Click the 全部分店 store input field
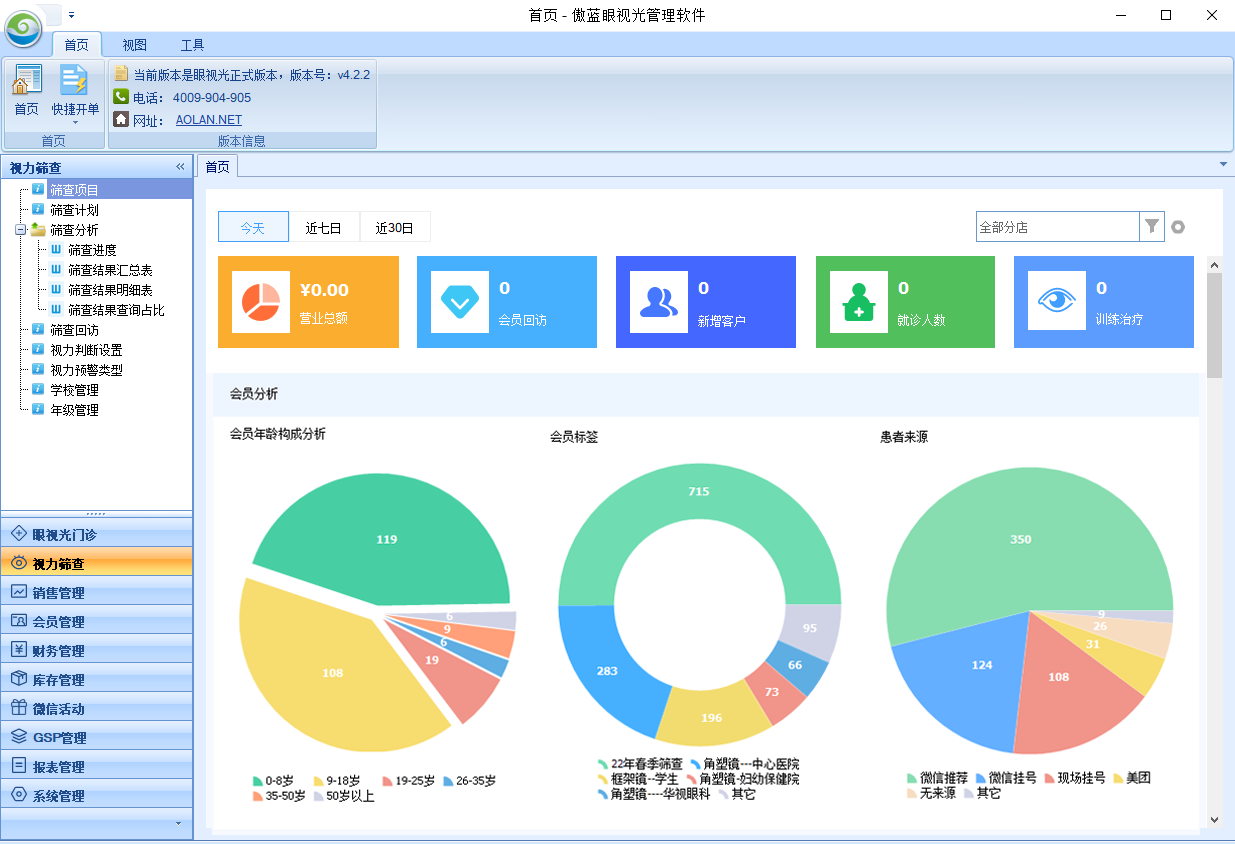The width and height of the screenshot is (1235, 844). (1056, 227)
